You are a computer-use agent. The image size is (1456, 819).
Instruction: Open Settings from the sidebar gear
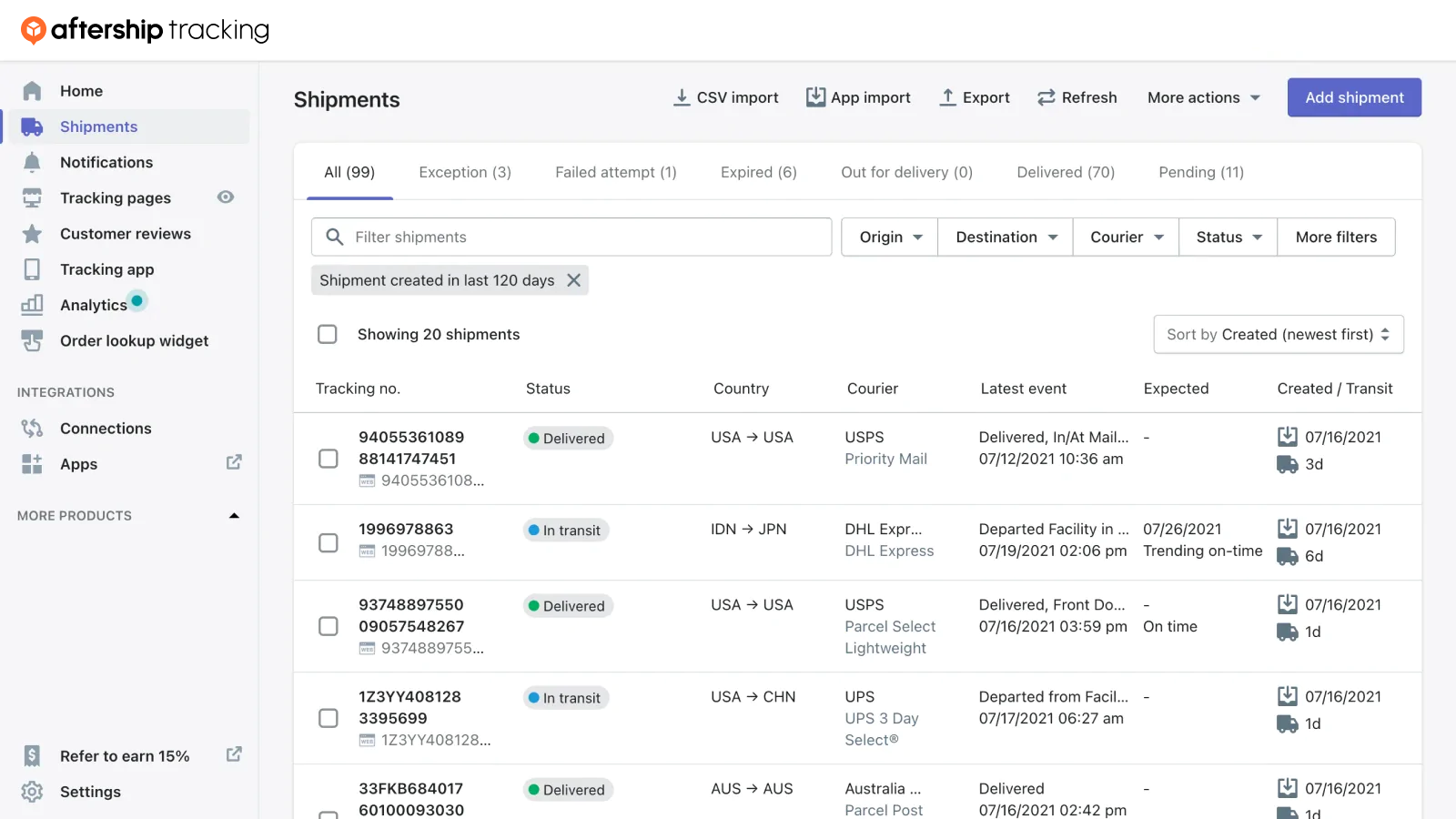coord(32,792)
